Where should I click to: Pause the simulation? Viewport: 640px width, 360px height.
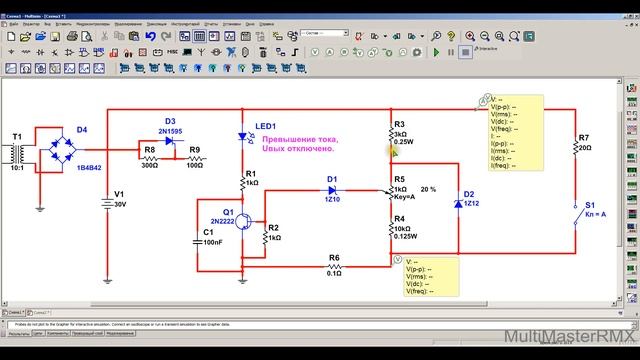click(451, 52)
